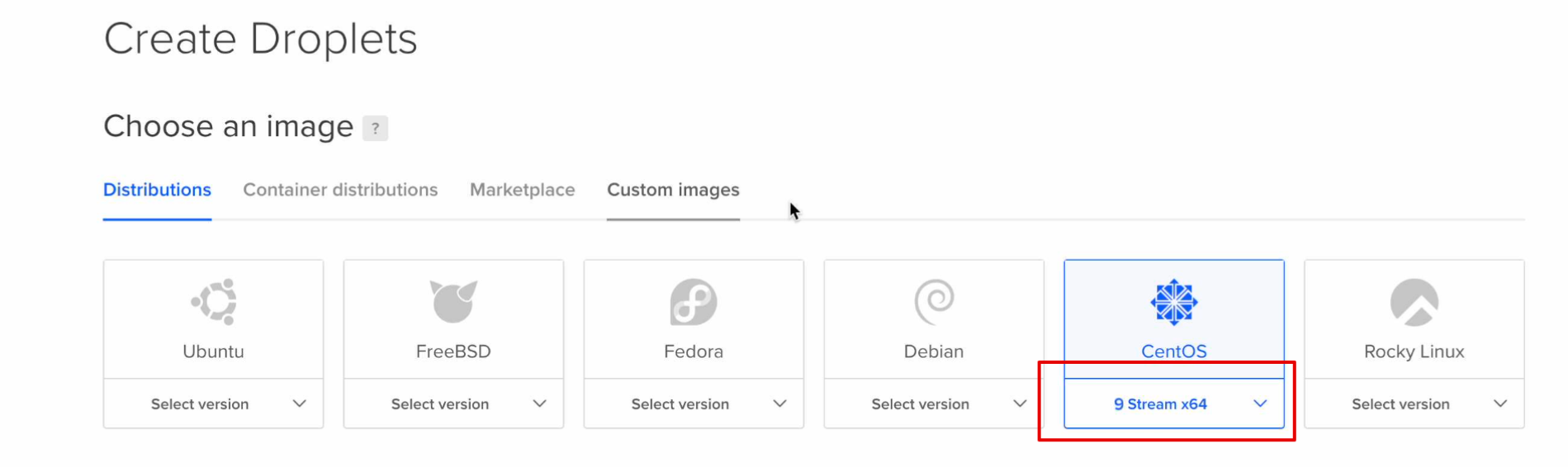The width and height of the screenshot is (1568, 467).
Task: Expand Rocky Linux version dropdown
Action: (x=1414, y=403)
